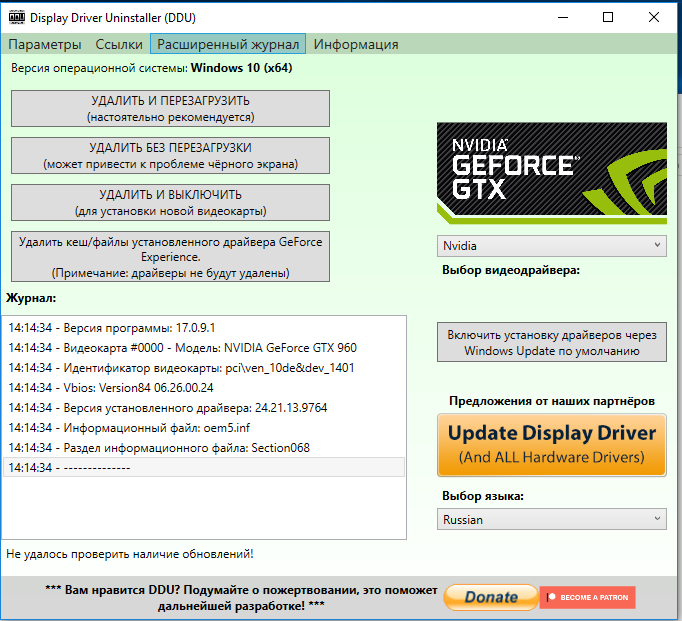Expand the Nvidia video driver dropdown
The width and height of the screenshot is (682, 621).
pos(552,246)
